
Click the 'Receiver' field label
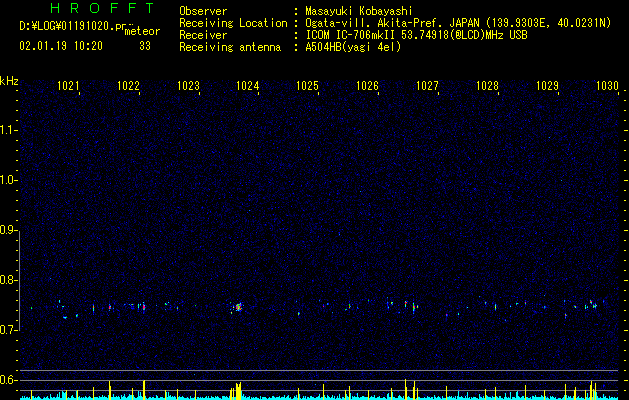coord(203,35)
